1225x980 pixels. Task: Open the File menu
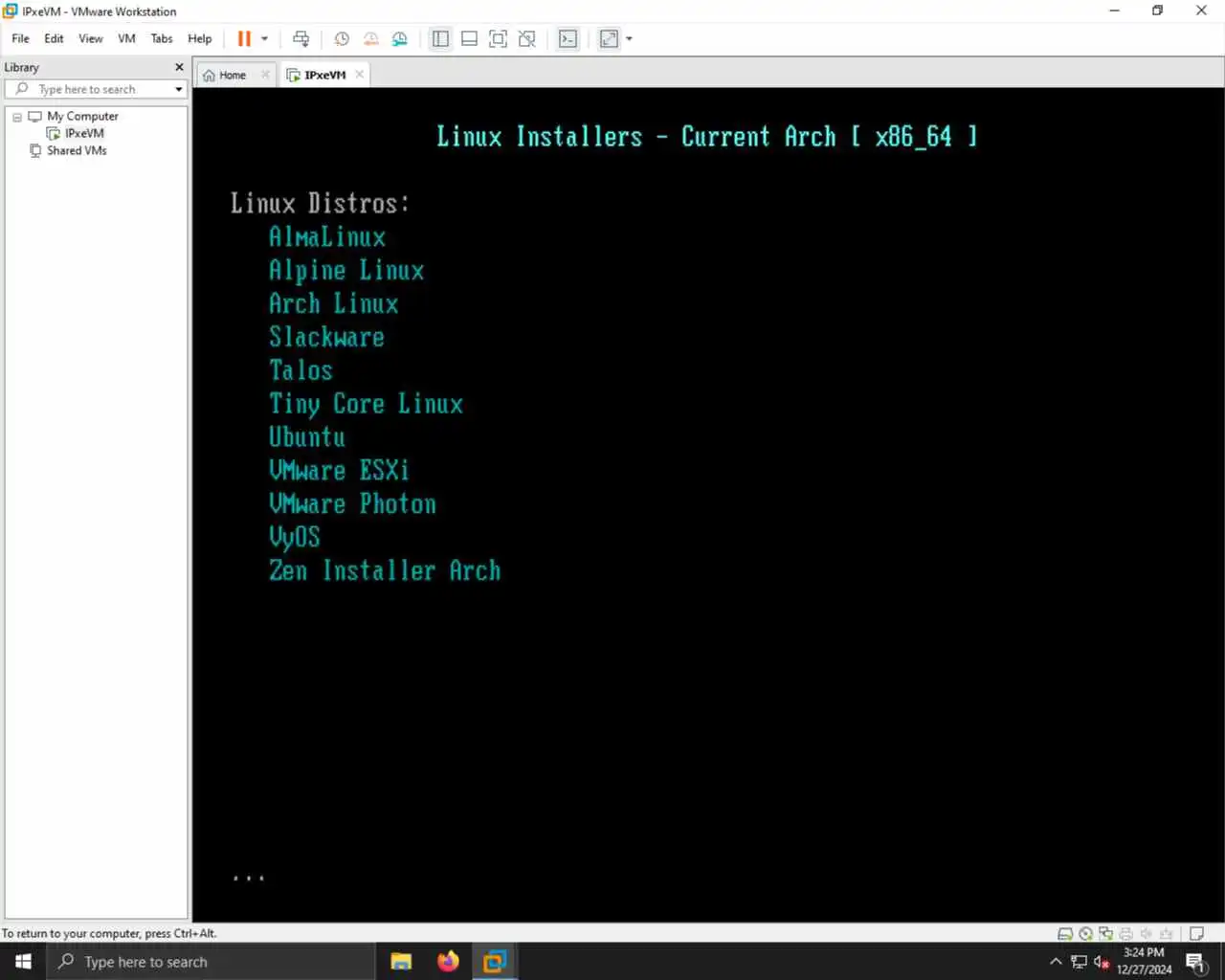(20, 38)
